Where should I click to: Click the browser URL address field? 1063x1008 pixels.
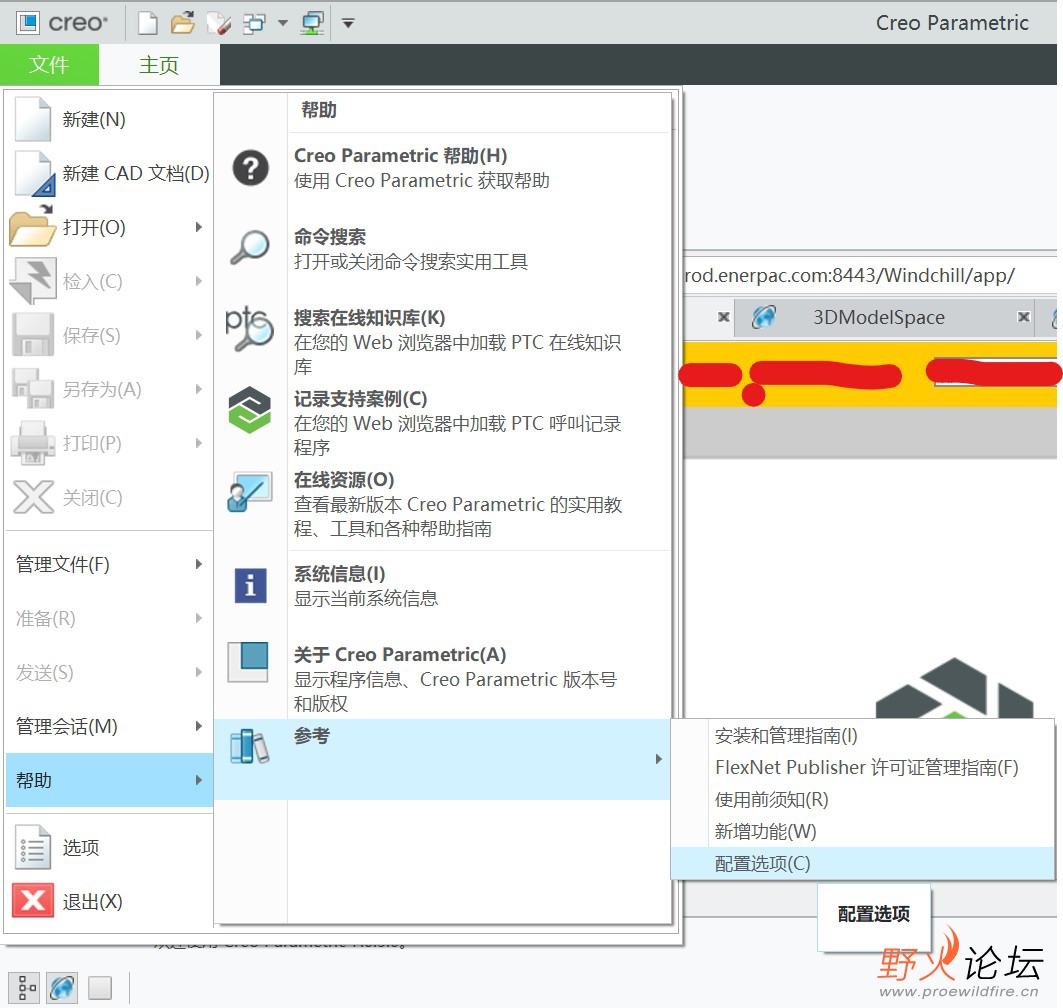click(x=870, y=275)
